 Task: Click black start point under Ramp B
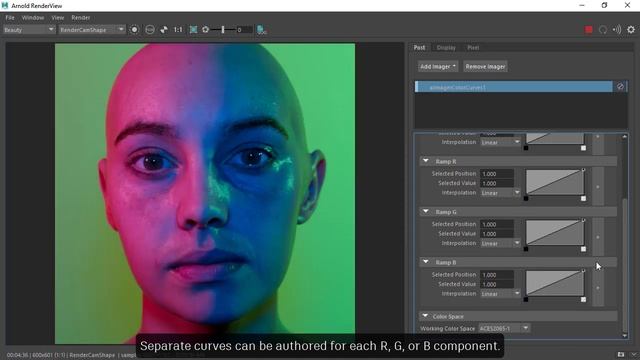point(526,300)
